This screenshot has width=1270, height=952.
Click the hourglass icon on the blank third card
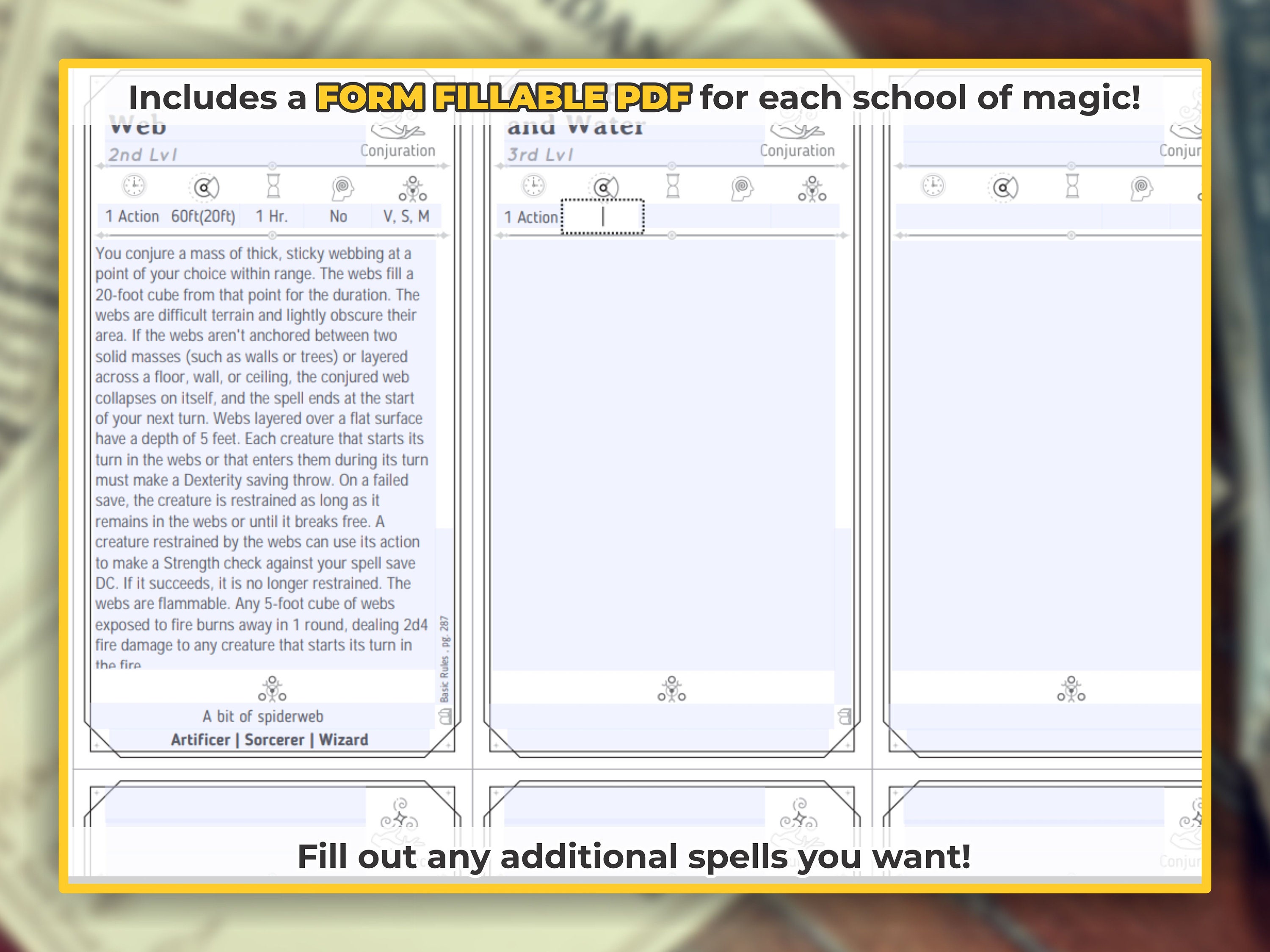click(1072, 187)
